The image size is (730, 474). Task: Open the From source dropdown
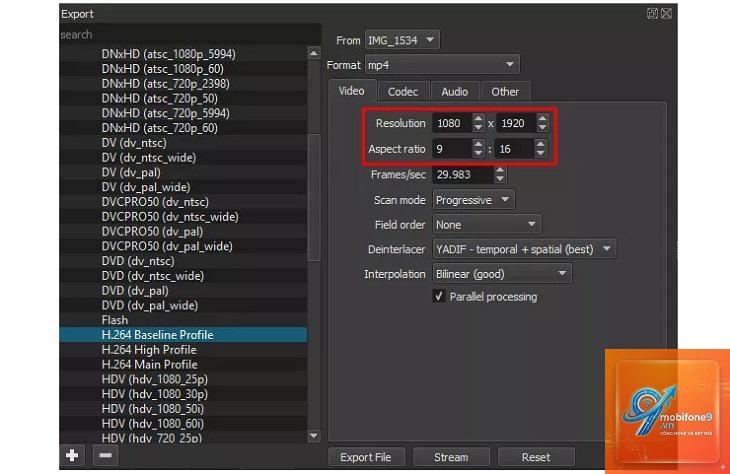(x=402, y=40)
